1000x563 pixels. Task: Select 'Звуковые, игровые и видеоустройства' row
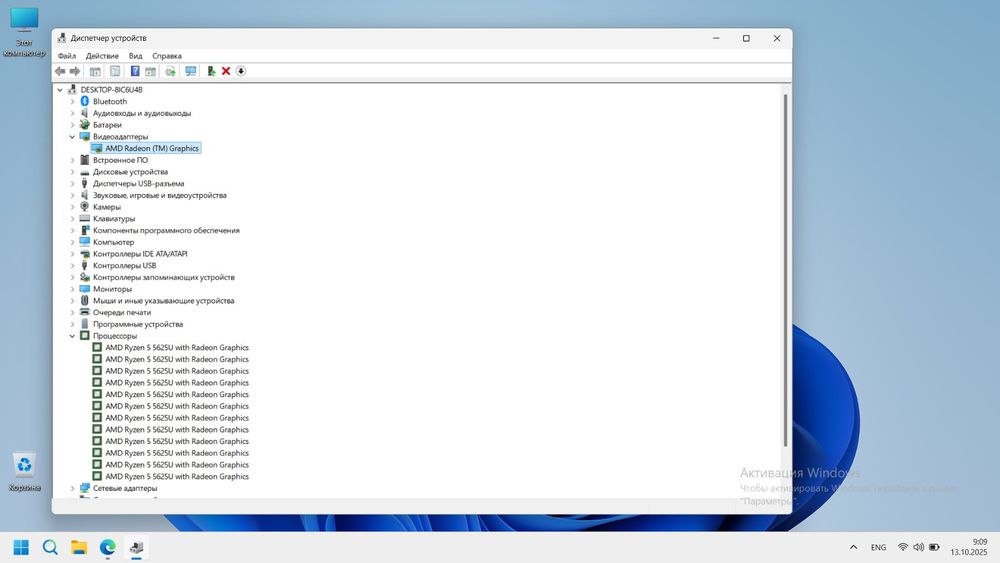(x=159, y=195)
